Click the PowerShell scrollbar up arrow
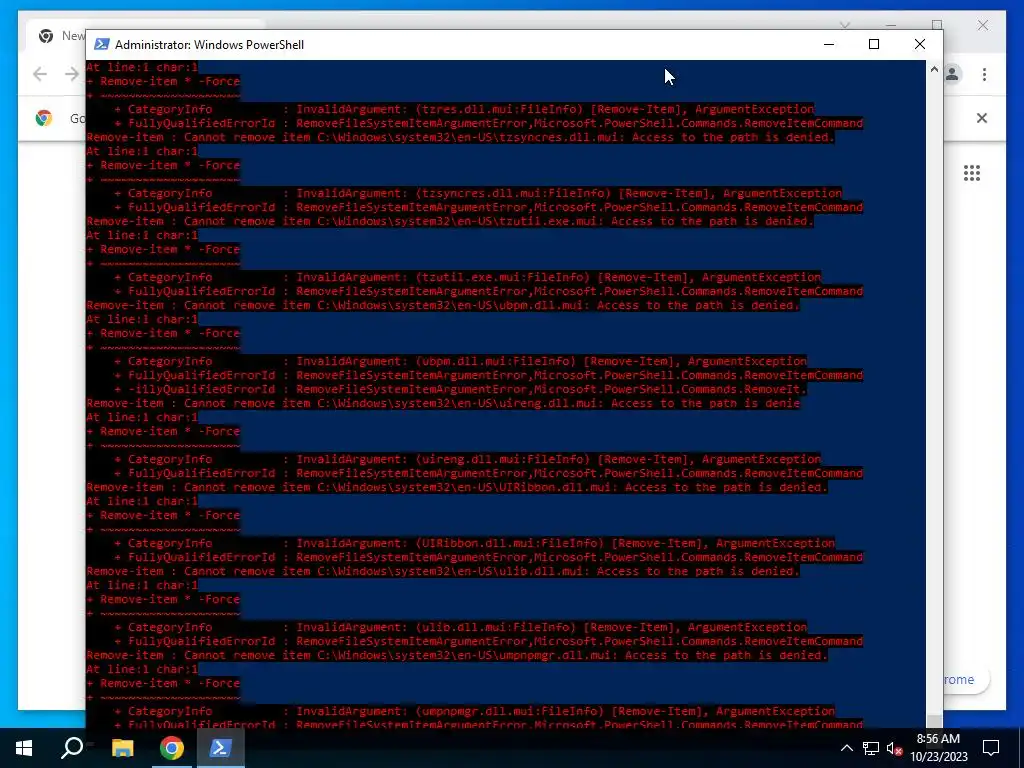 coord(934,69)
